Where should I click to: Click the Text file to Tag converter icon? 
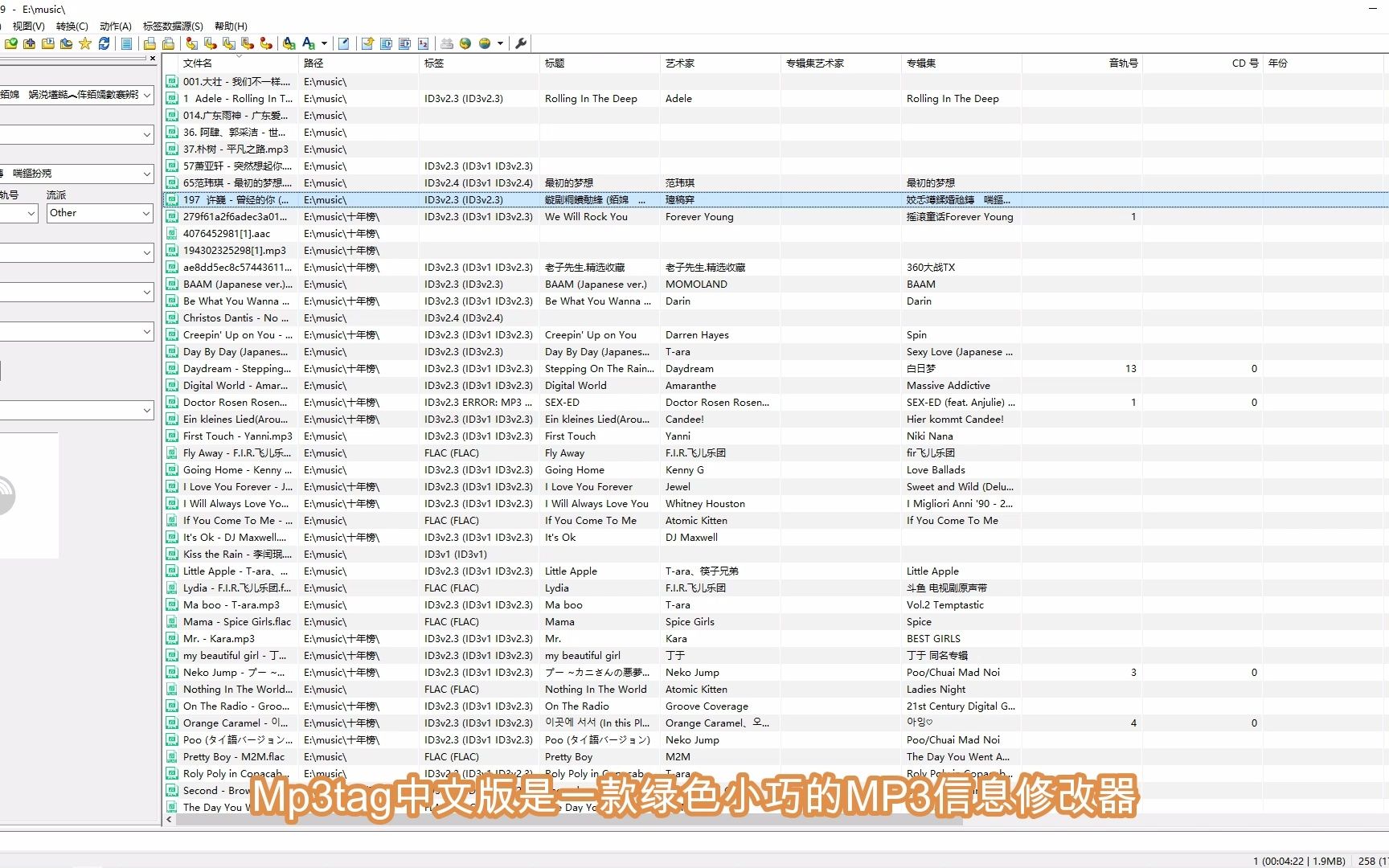click(x=248, y=43)
